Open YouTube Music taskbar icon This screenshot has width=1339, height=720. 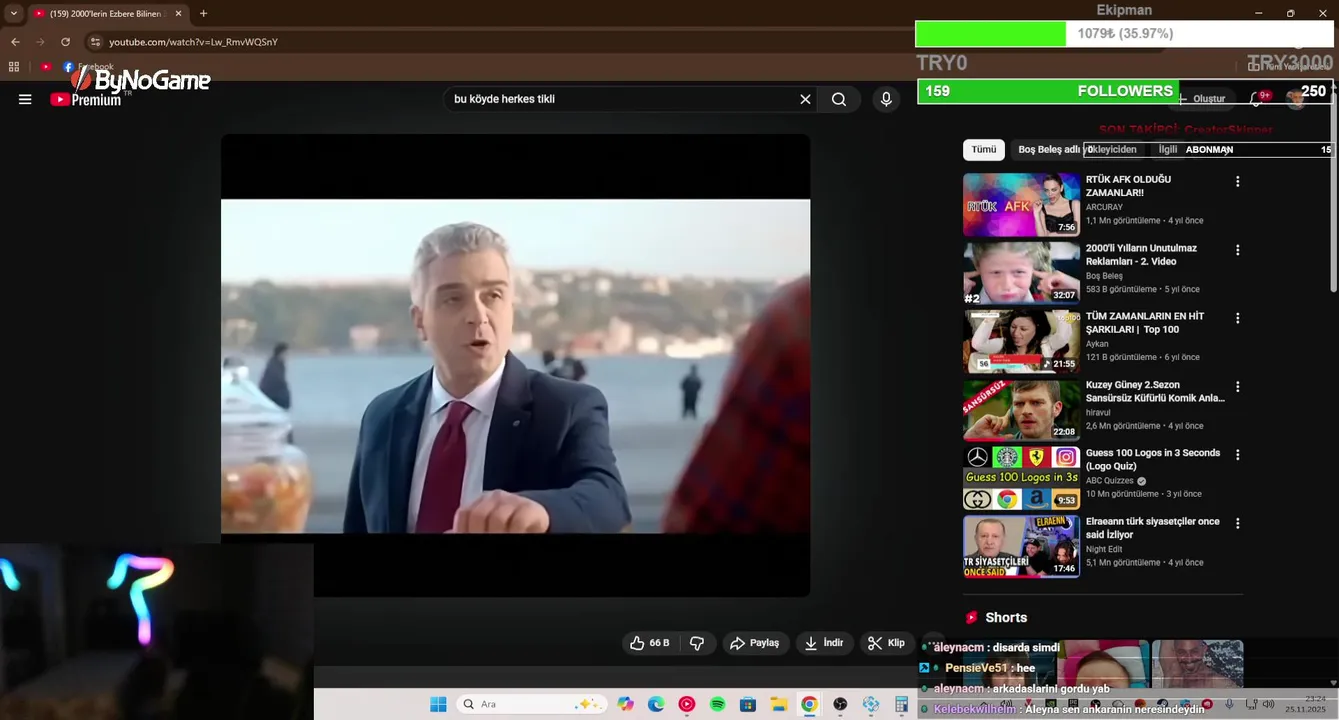click(686, 704)
